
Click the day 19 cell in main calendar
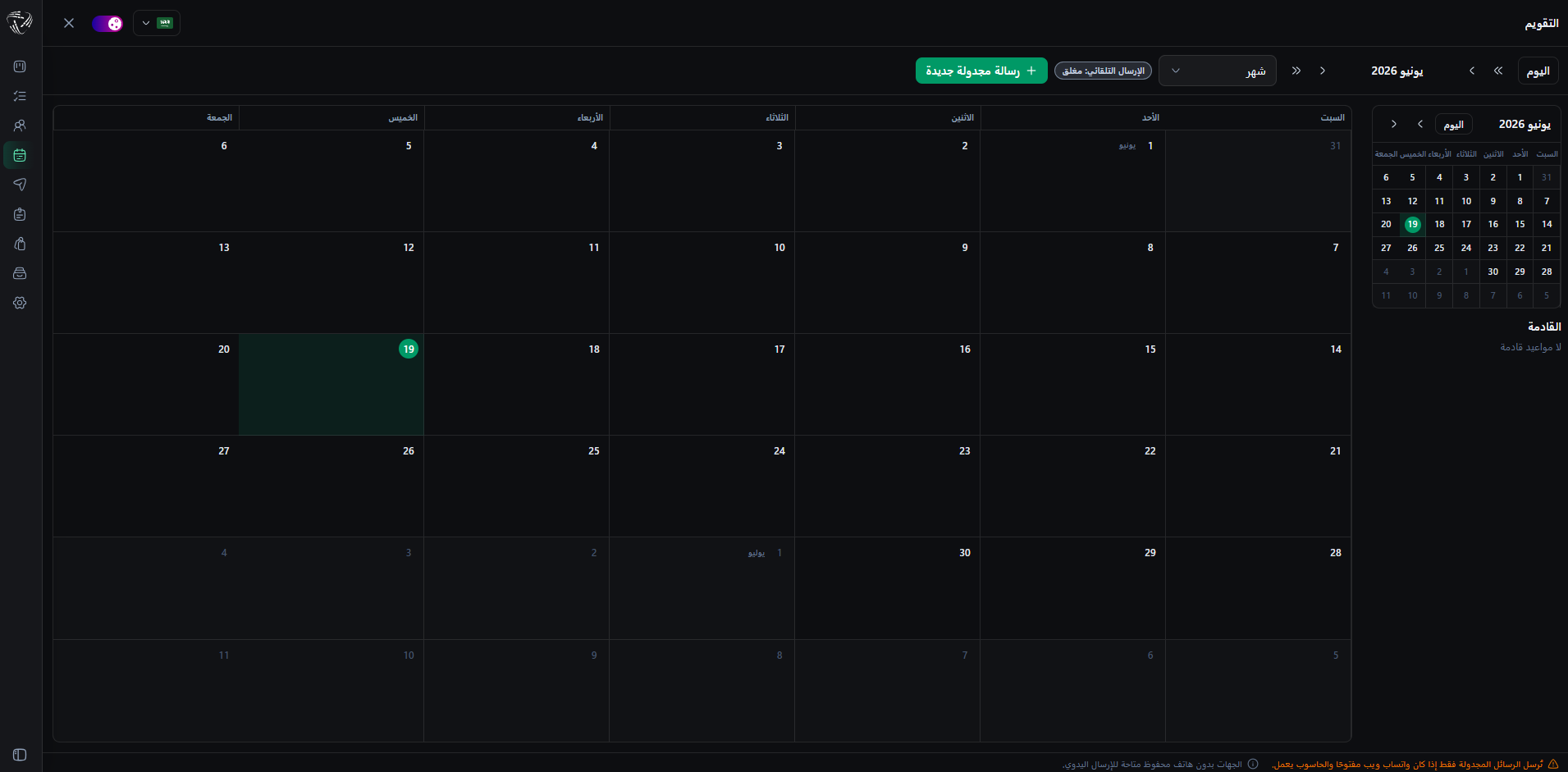pos(331,384)
